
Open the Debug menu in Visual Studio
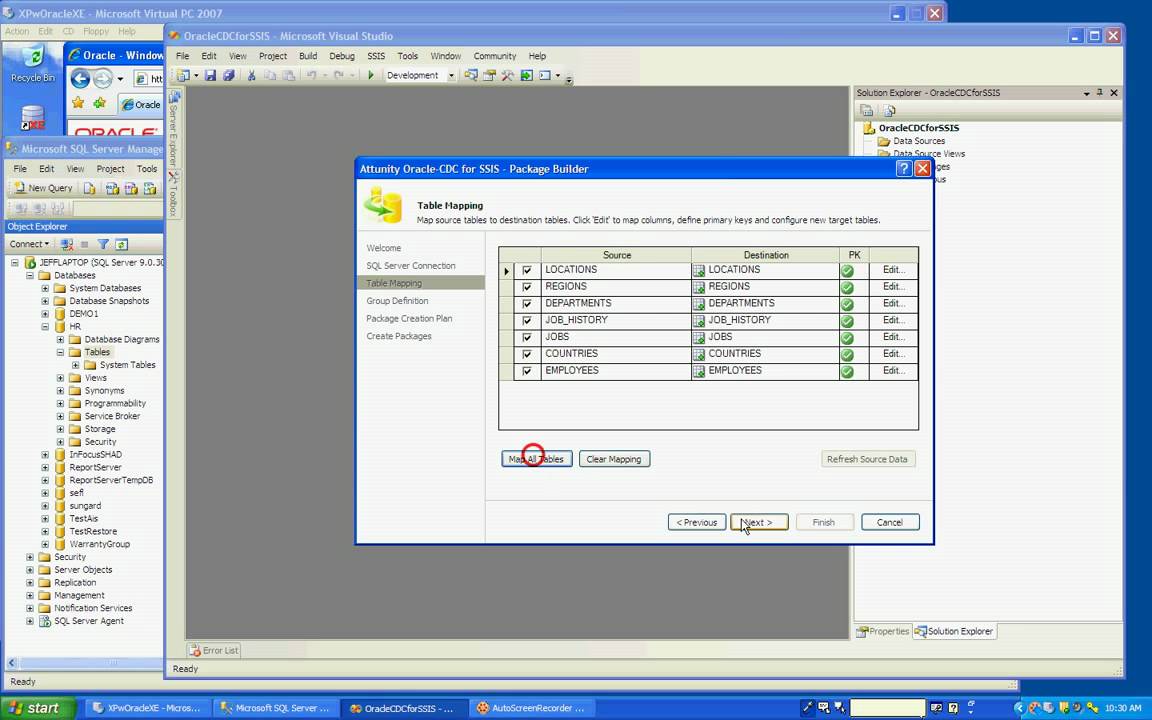(342, 56)
